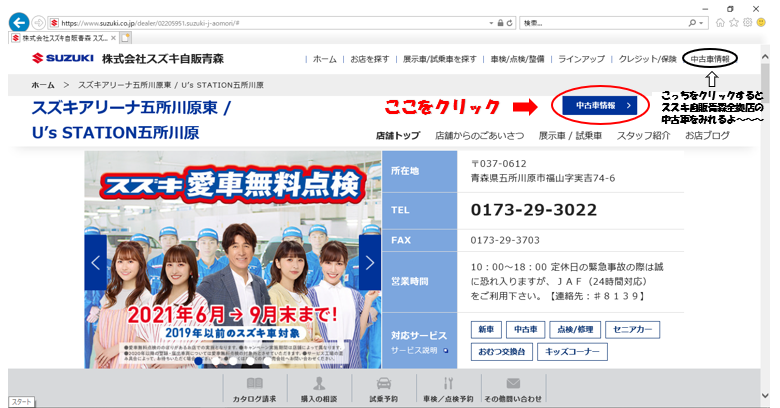Click the search magnifier icon
This screenshot has width=780, height=408.
(692, 23)
